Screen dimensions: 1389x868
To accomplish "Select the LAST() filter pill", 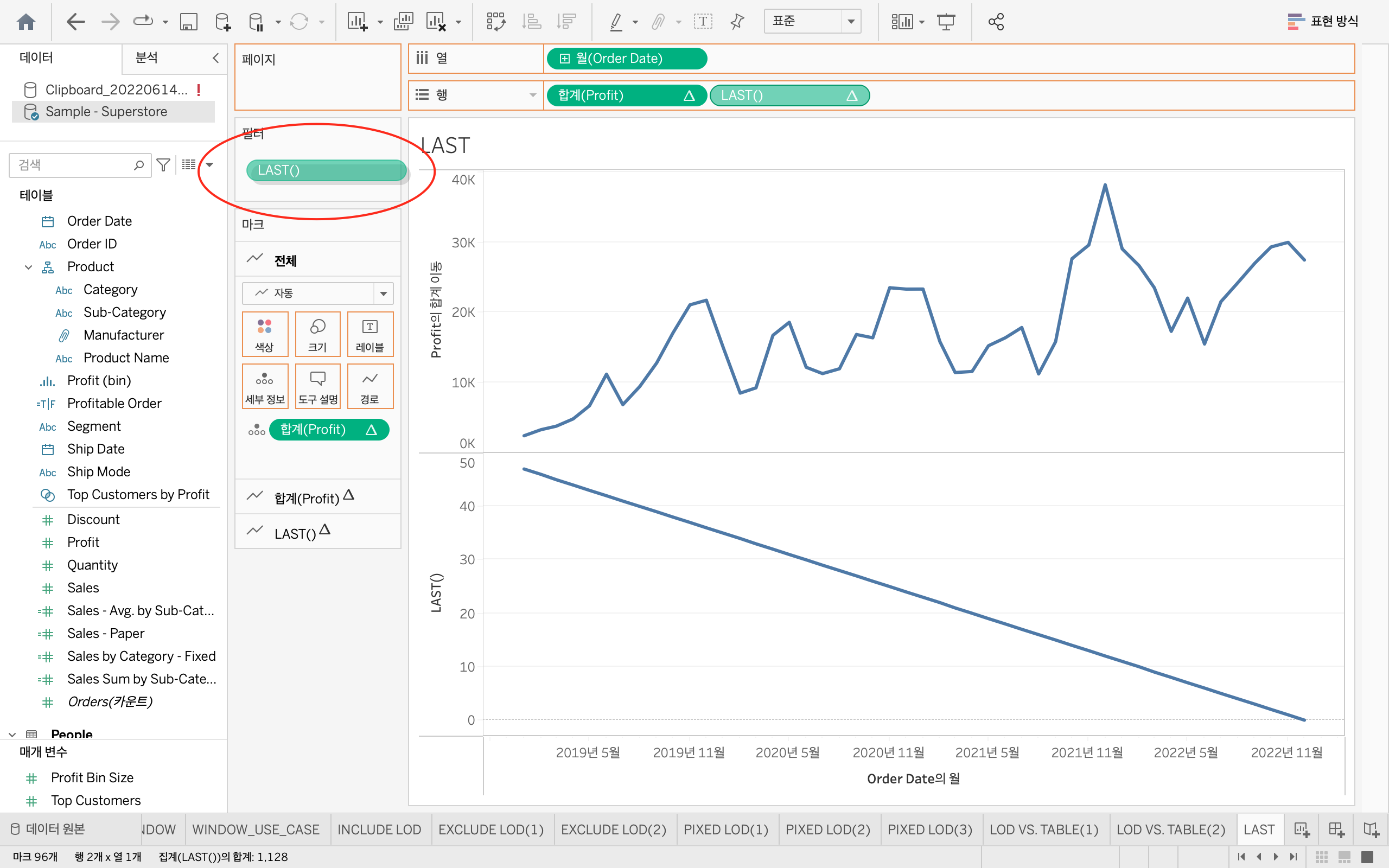I will tap(326, 170).
